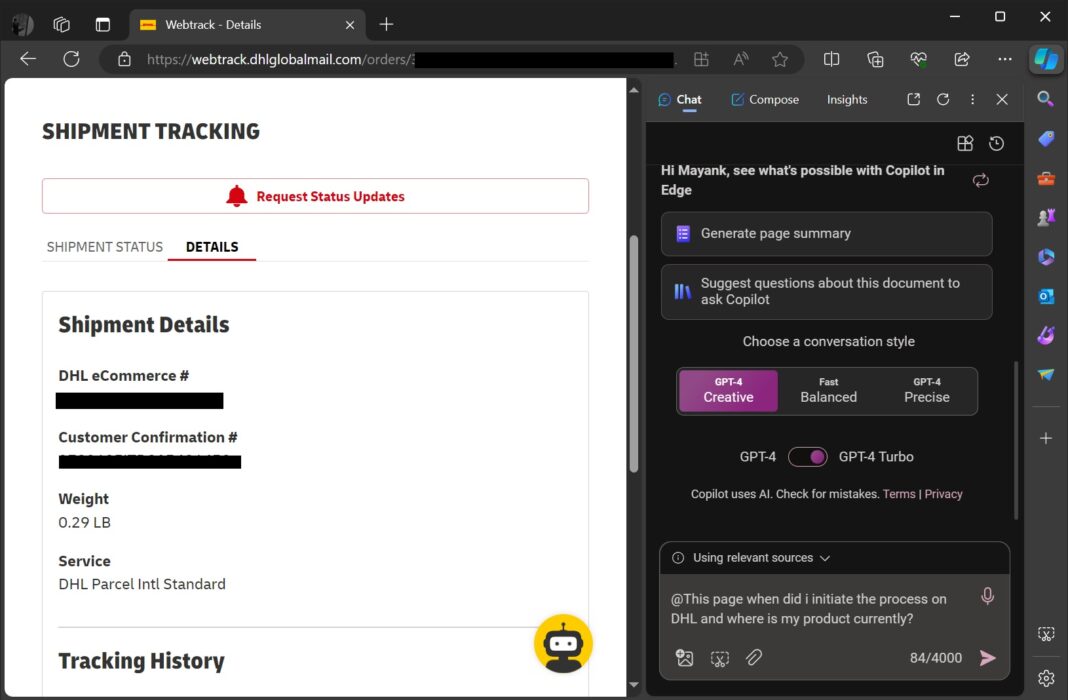Image resolution: width=1068 pixels, height=700 pixels.
Task: Click the sidebar screenshot icon
Action: [x=1046, y=634]
